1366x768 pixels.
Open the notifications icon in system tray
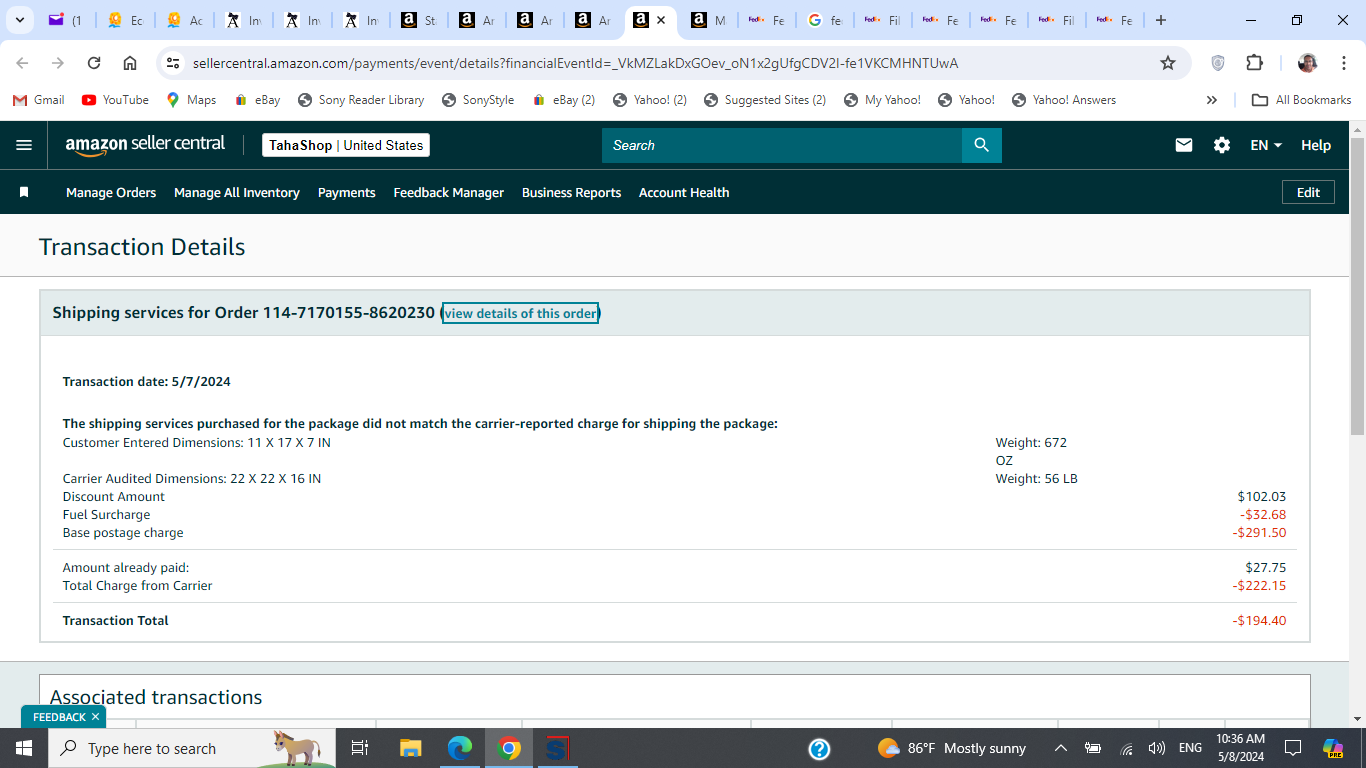click(x=1293, y=748)
